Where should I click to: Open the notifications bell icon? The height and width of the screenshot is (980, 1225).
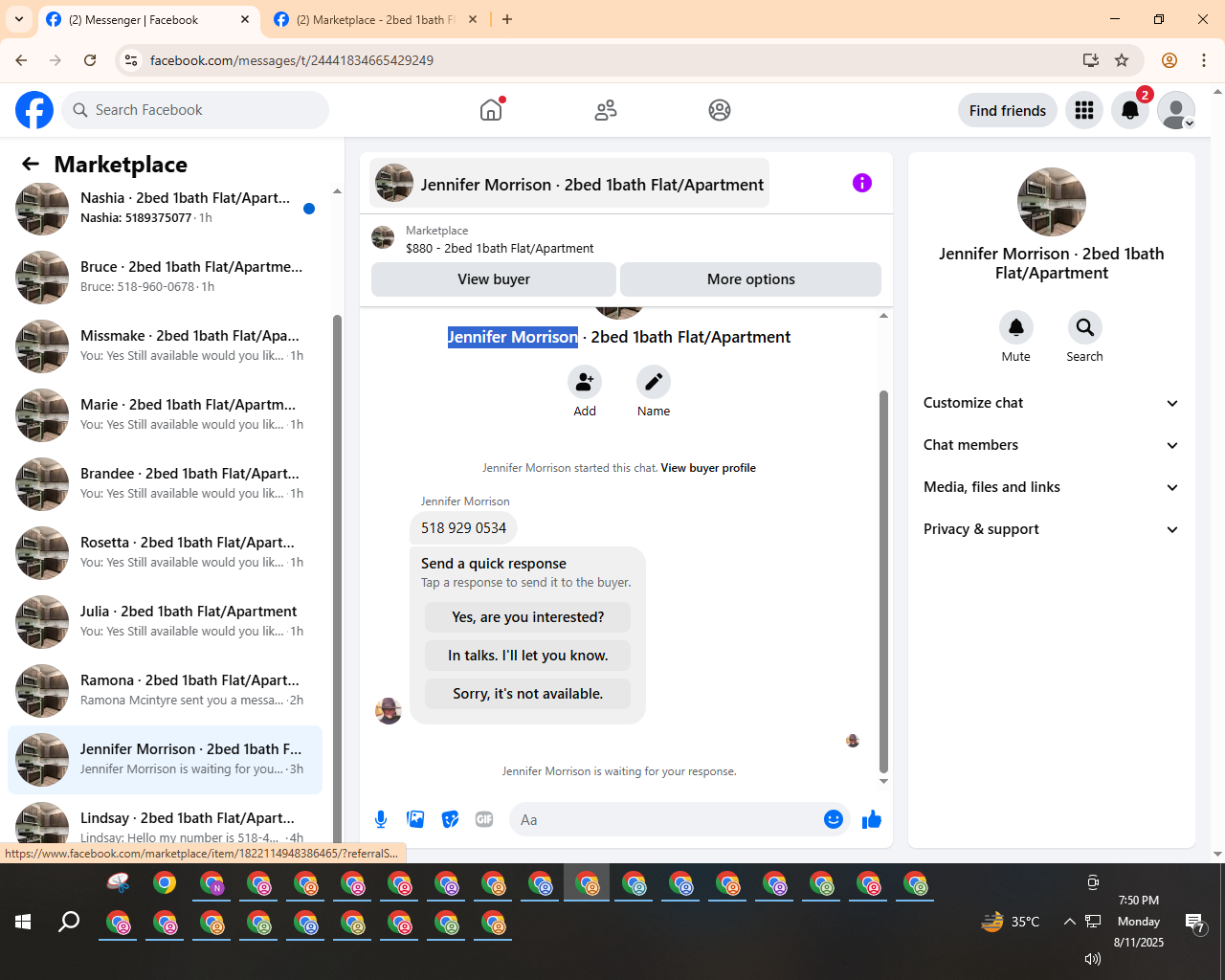pos(1130,110)
